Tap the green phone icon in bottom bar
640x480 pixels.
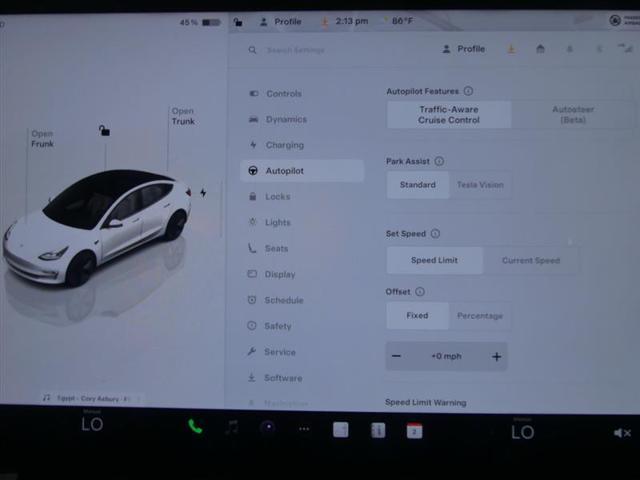(x=195, y=427)
